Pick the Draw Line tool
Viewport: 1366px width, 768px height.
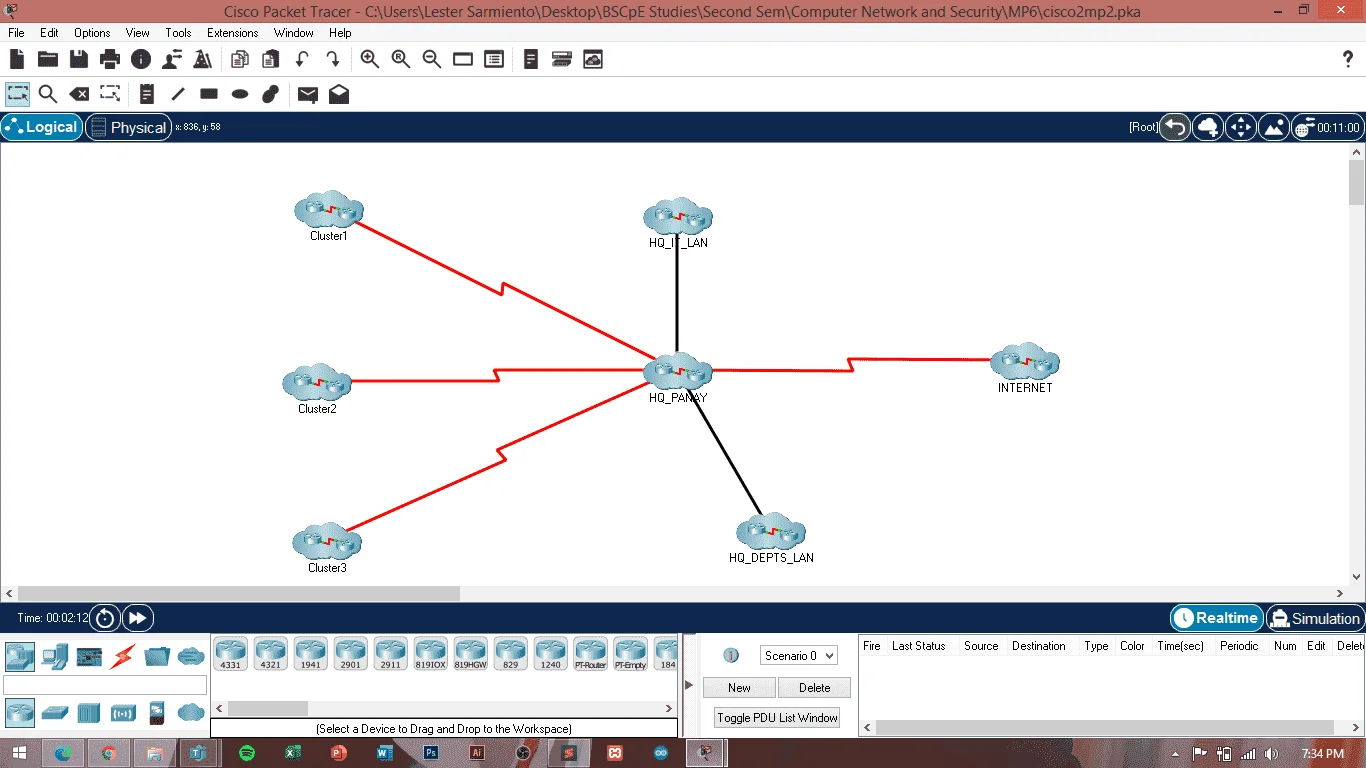pos(178,94)
